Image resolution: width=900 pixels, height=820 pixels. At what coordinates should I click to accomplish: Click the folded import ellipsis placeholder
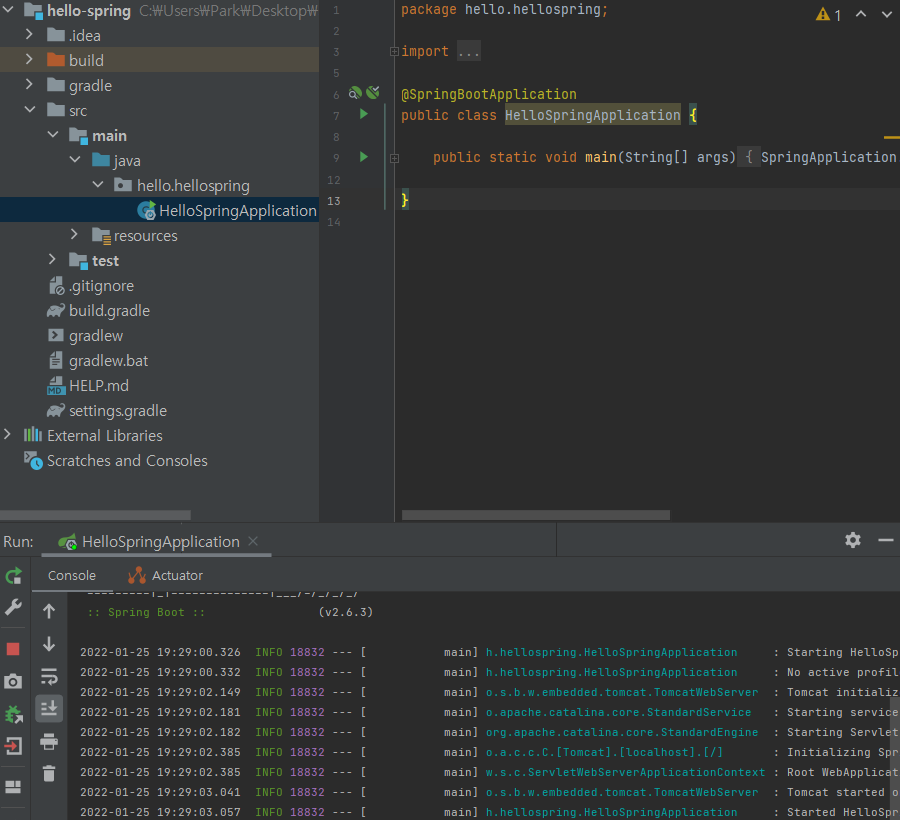click(469, 52)
